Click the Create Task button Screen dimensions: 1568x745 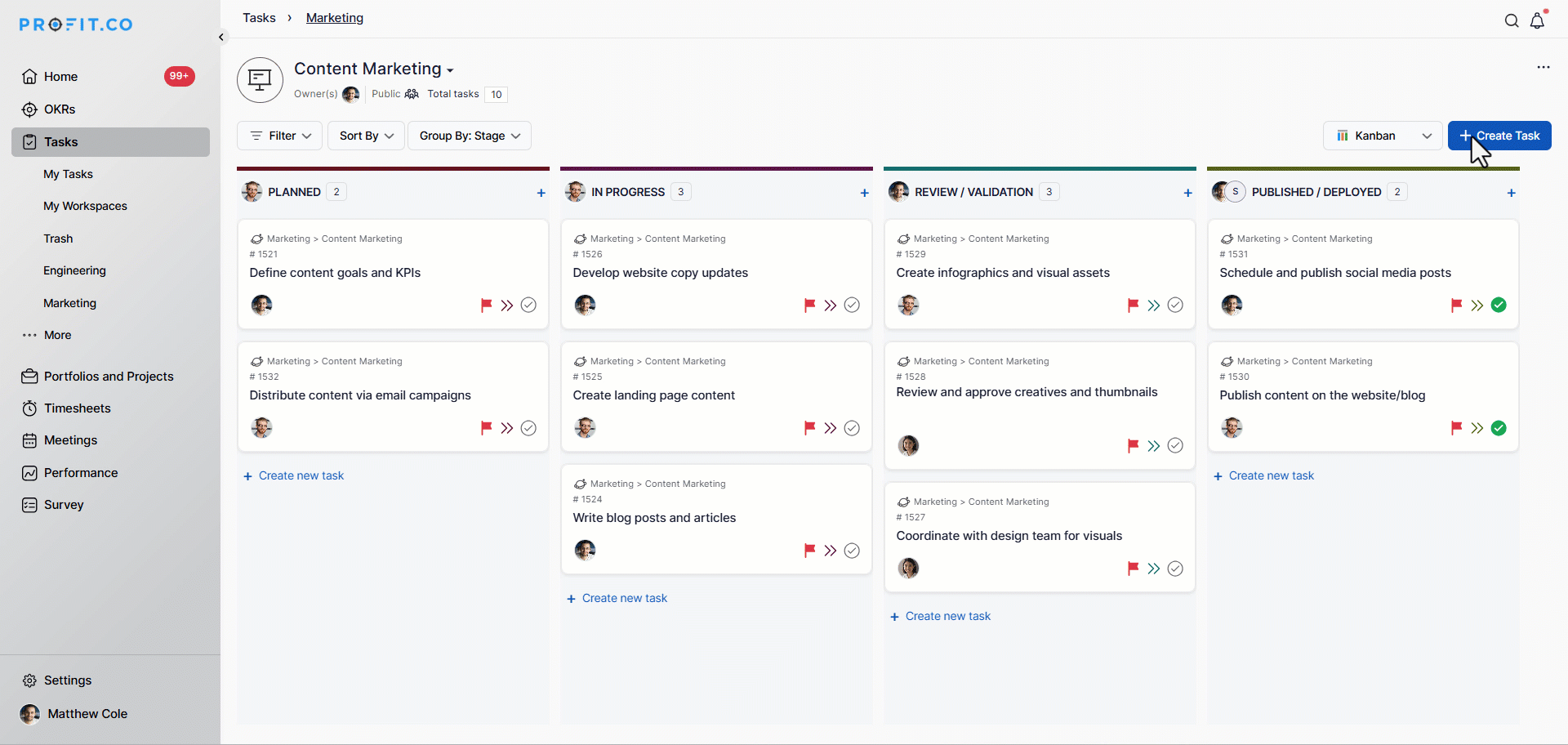(x=1499, y=136)
